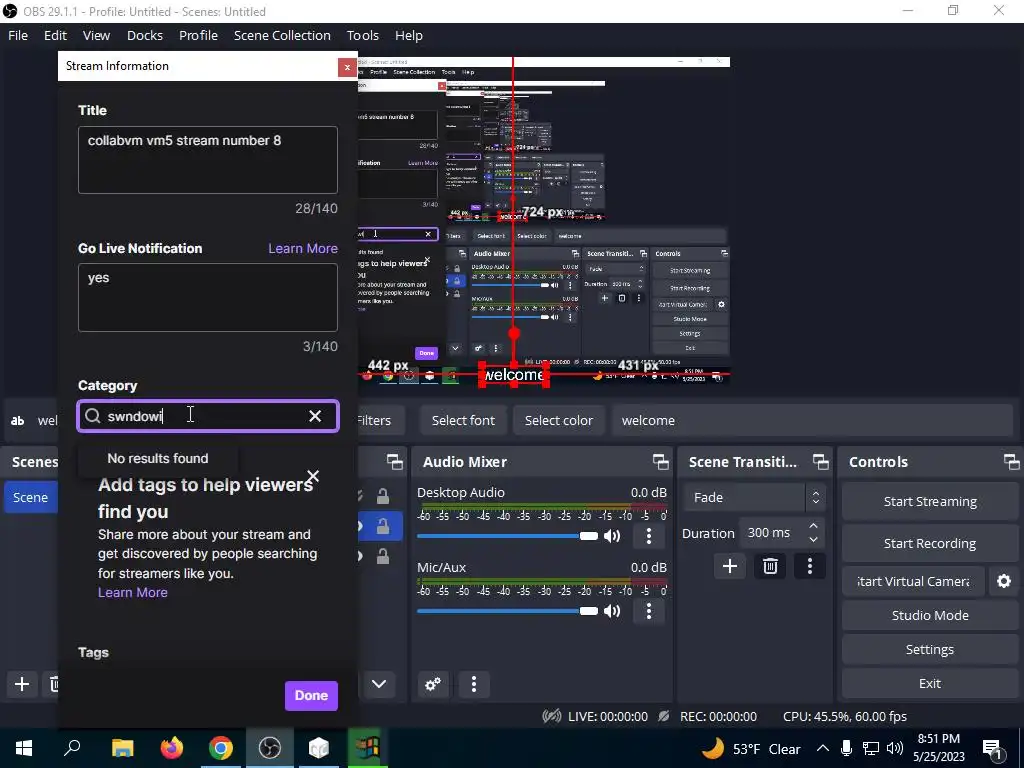Open the File menu
The image size is (1024, 768).
(18, 35)
